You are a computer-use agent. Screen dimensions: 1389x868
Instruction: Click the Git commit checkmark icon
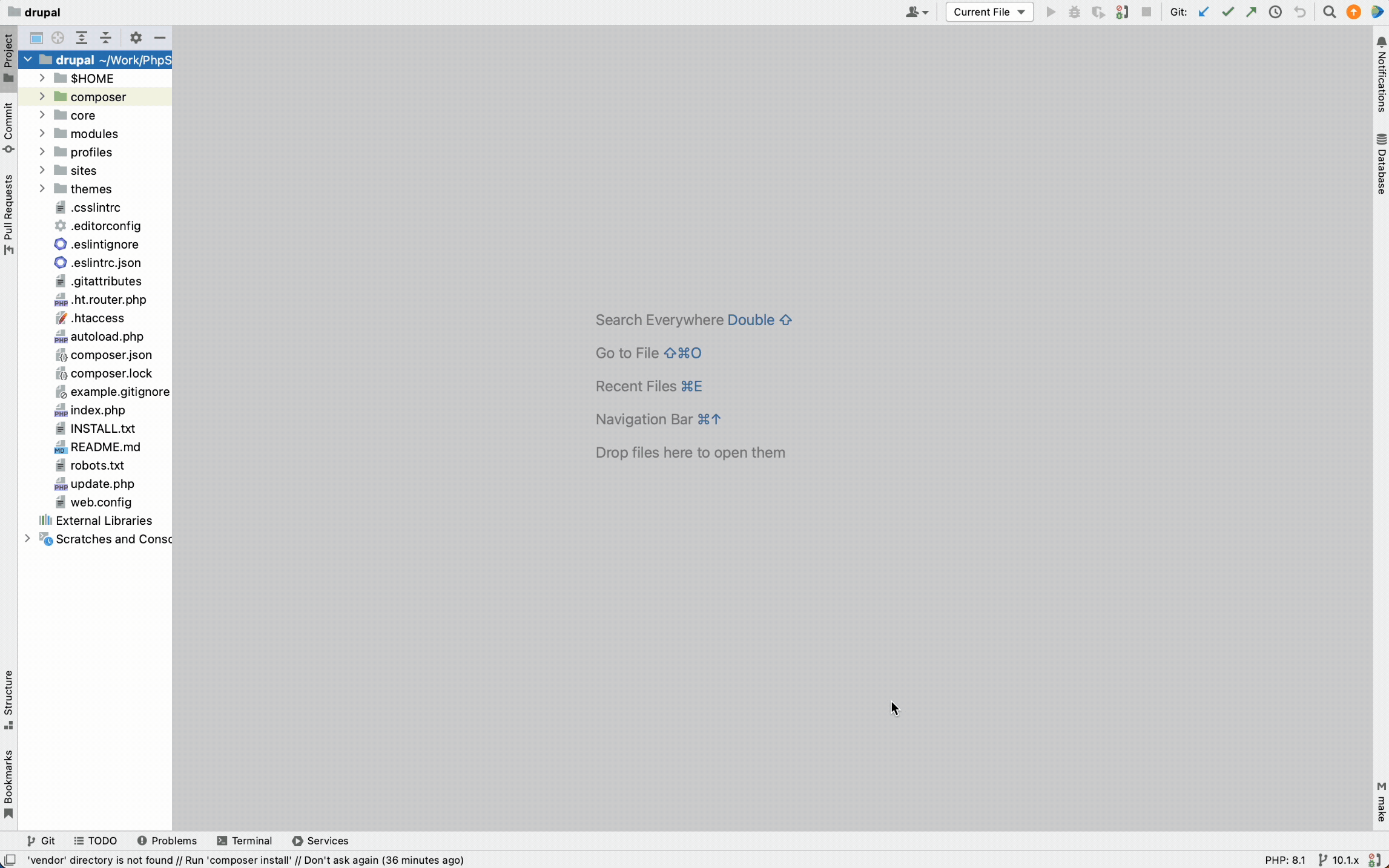point(1227,12)
